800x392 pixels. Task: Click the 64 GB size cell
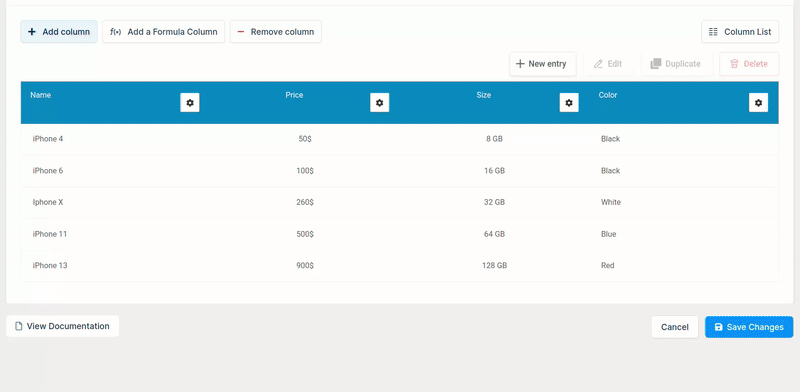coord(494,234)
